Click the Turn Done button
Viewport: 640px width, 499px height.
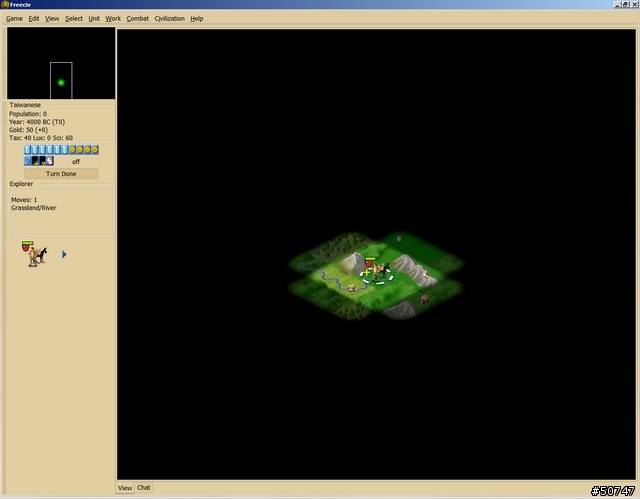tap(61, 174)
